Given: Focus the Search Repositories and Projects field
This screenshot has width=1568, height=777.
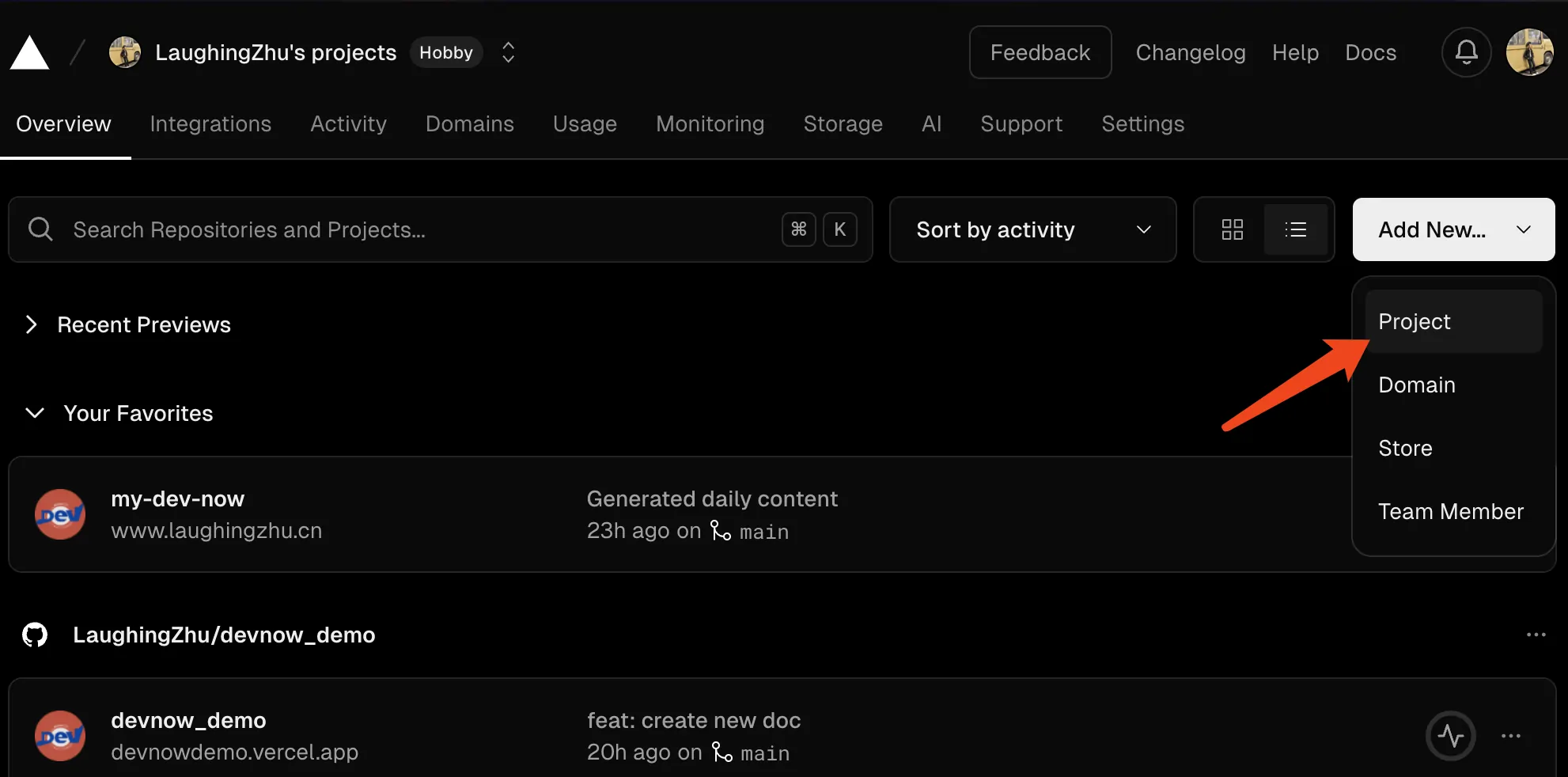Looking at the screenshot, I should tap(441, 229).
